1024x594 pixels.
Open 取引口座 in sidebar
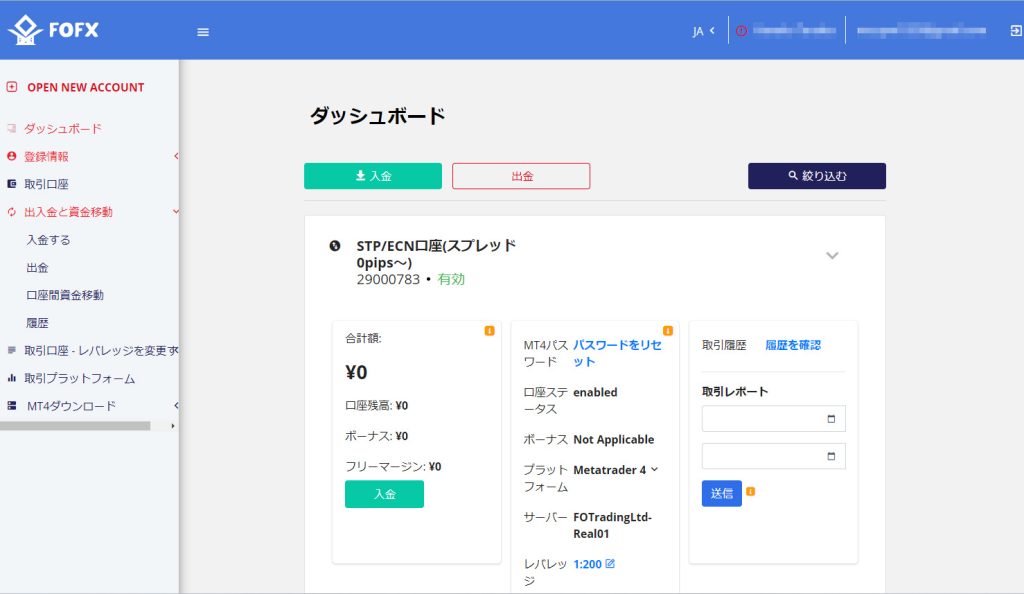(x=46, y=184)
